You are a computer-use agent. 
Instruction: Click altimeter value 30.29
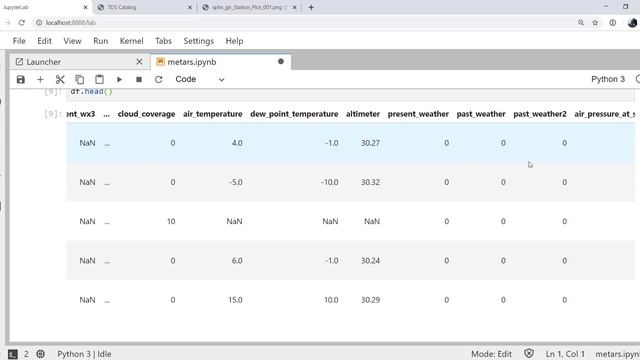pos(370,300)
